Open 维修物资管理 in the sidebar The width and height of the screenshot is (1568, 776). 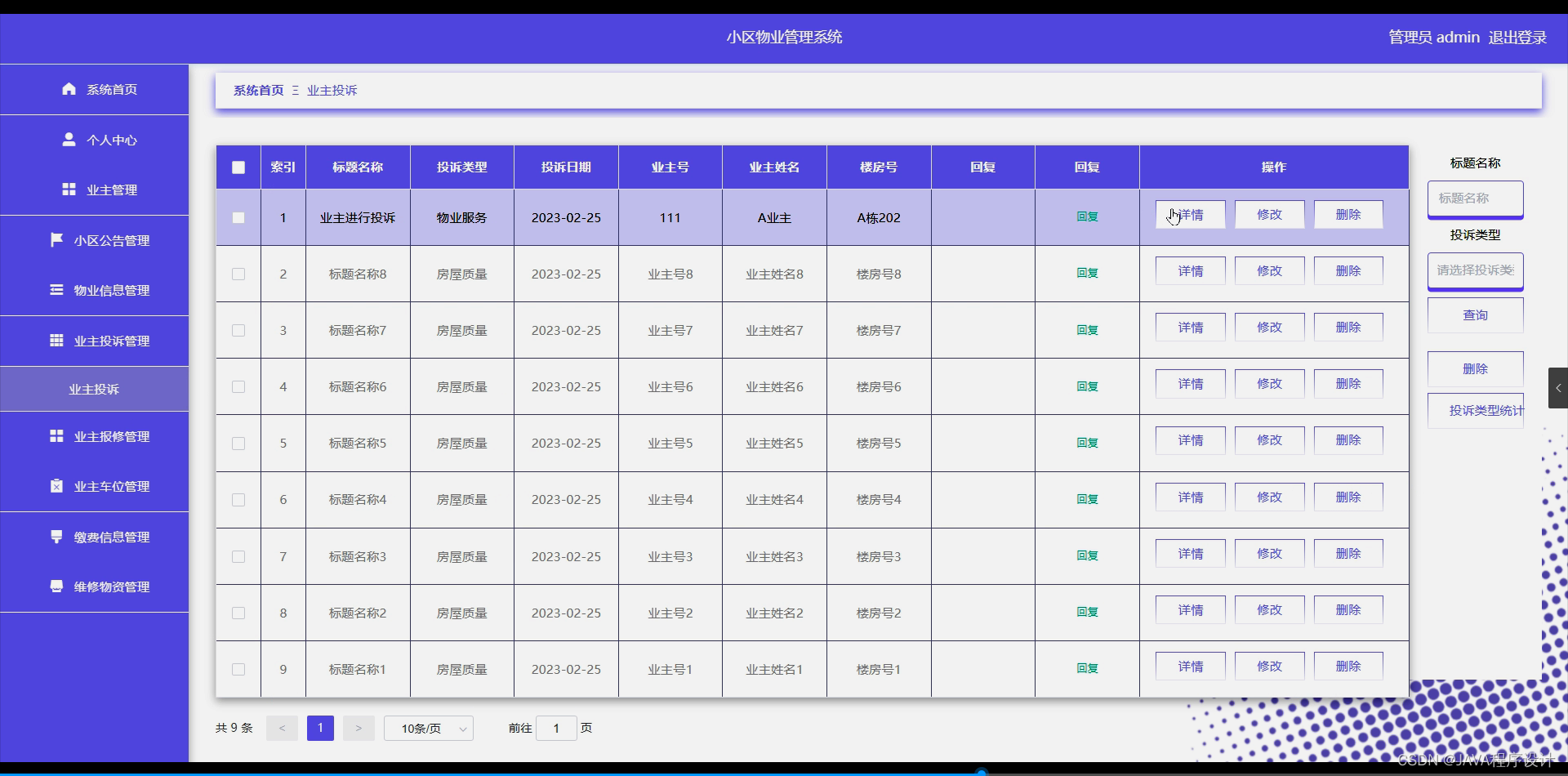94,586
